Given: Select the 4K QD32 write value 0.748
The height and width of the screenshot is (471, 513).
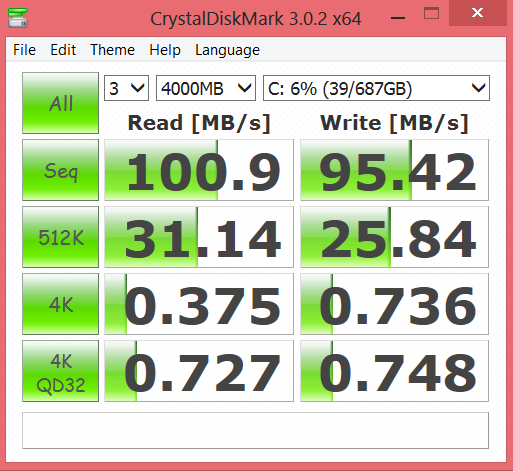Looking at the screenshot, I should pyautogui.click(x=394, y=371).
